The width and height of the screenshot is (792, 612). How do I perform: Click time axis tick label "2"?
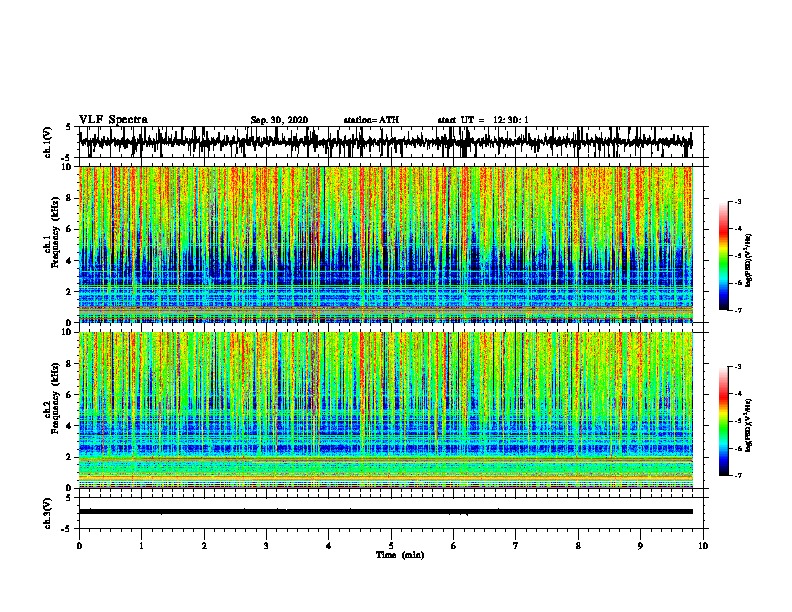204,546
